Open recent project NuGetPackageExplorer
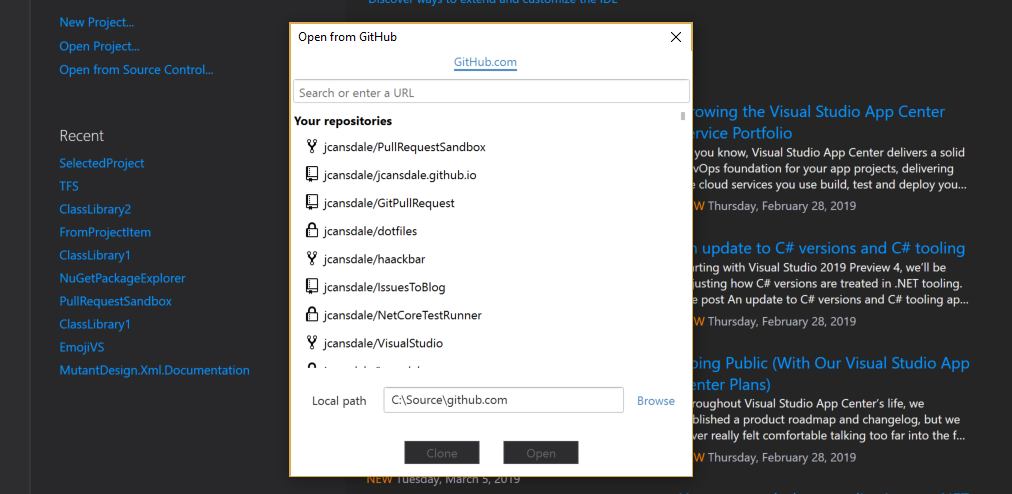 point(123,278)
